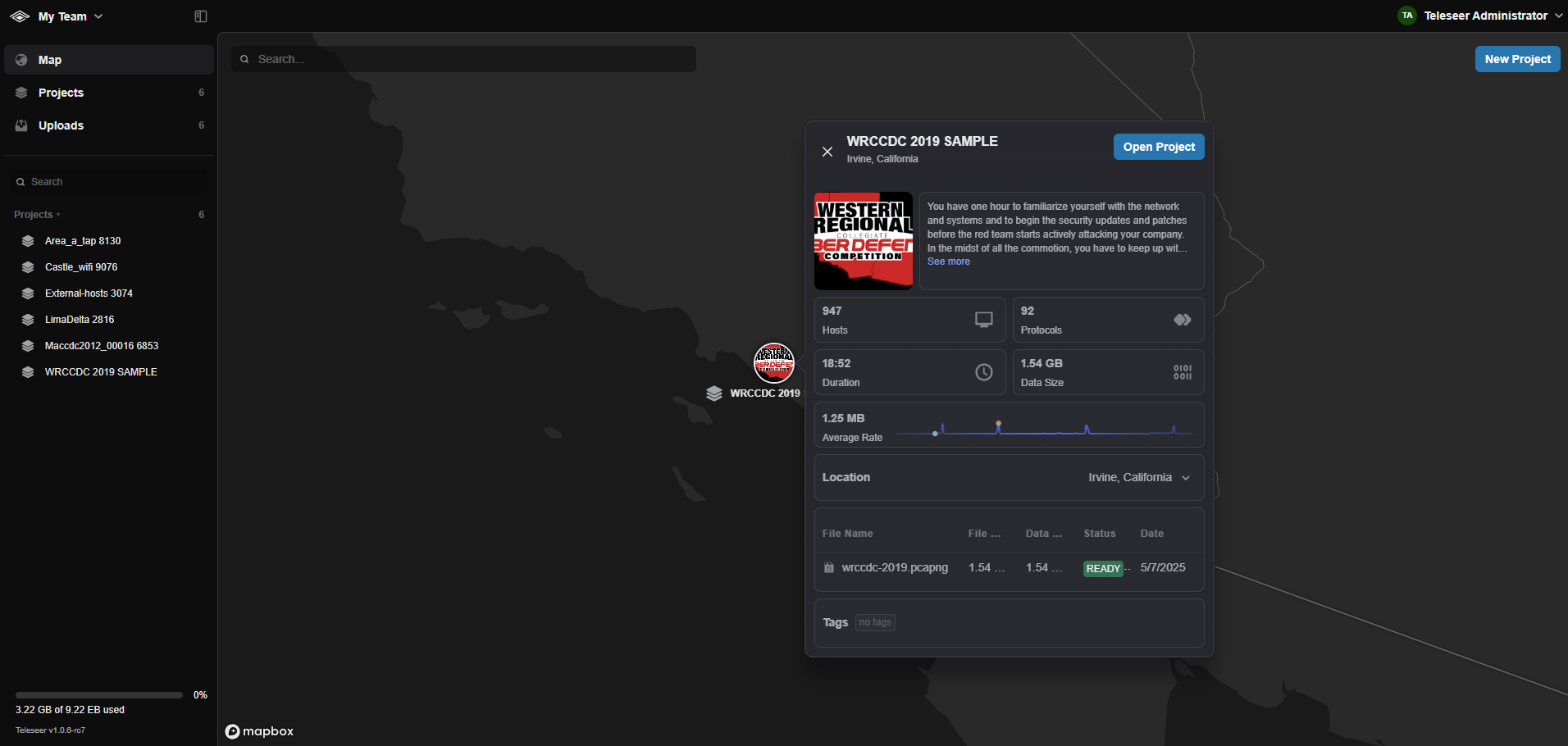Click the TA user avatar
The image size is (1568, 746).
pos(1407,16)
